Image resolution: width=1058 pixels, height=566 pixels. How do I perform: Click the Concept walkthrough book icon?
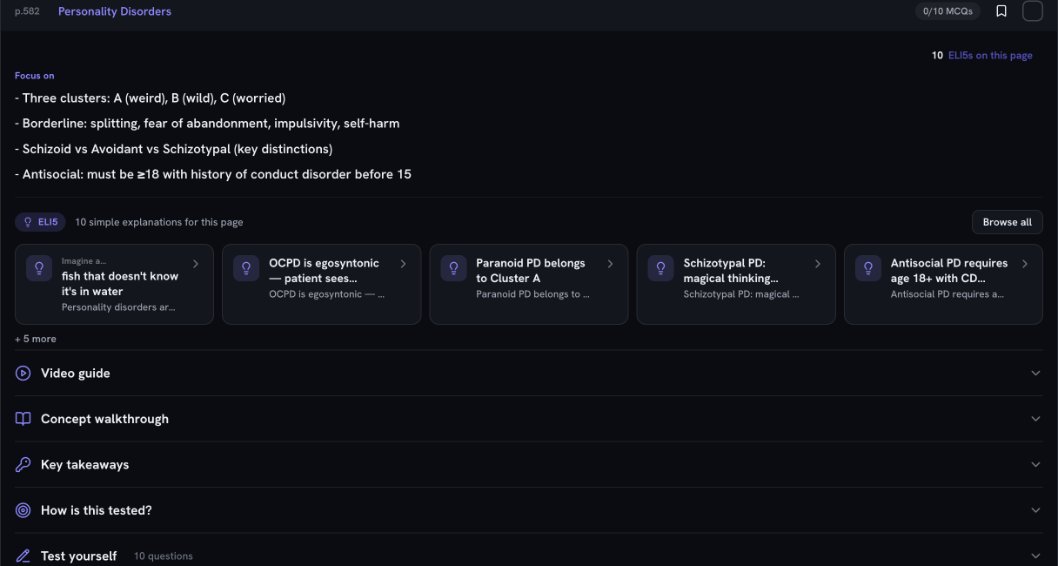[x=23, y=419]
